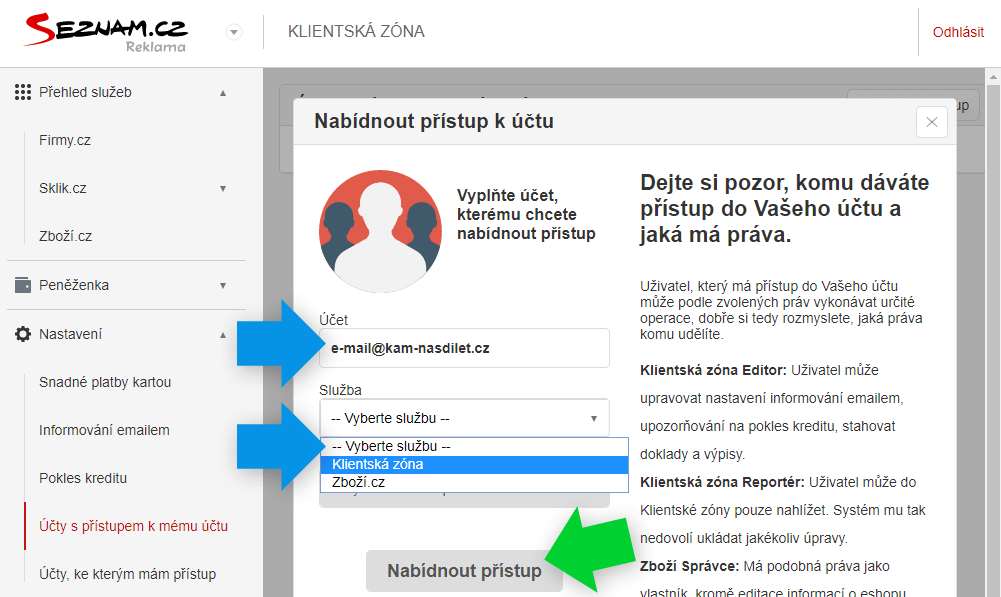Open Firmy.cz in the sidebar
Viewport: 1001px width, 597px height.
(64, 140)
